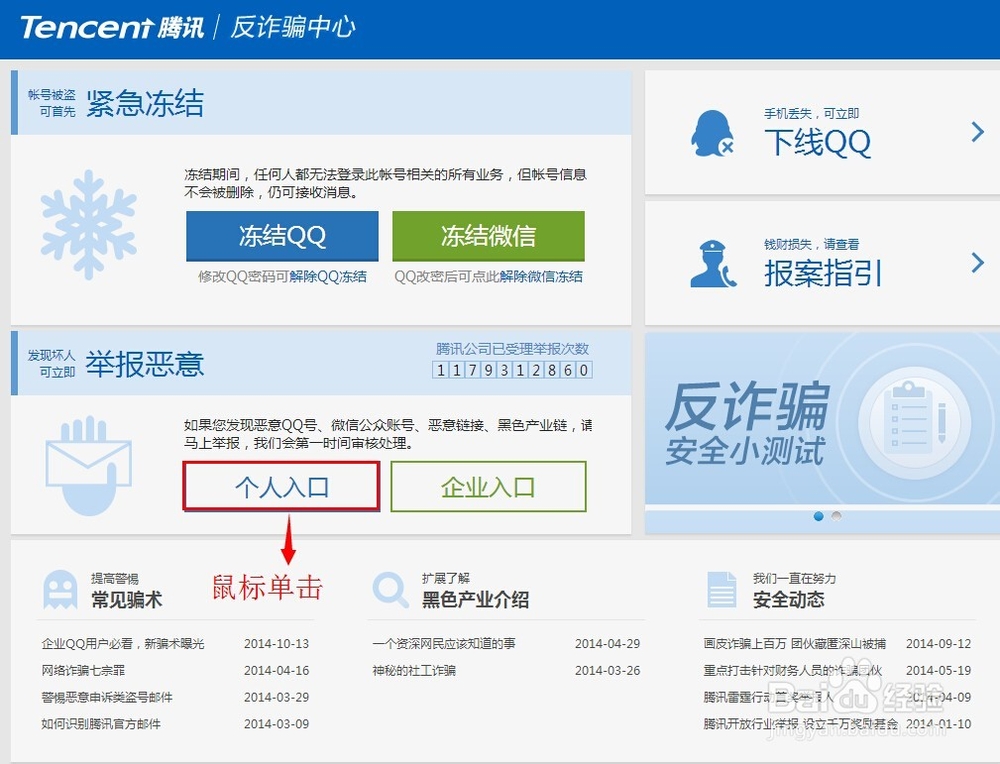Click the highlighted 个人入口 button
The width and height of the screenshot is (1000, 764).
point(281,487)
